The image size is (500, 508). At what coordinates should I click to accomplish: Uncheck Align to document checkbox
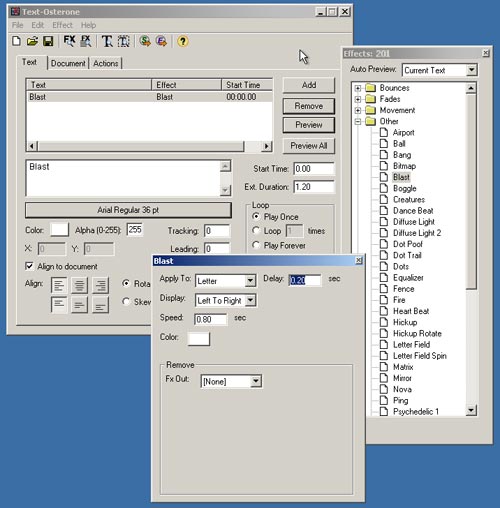29,266
